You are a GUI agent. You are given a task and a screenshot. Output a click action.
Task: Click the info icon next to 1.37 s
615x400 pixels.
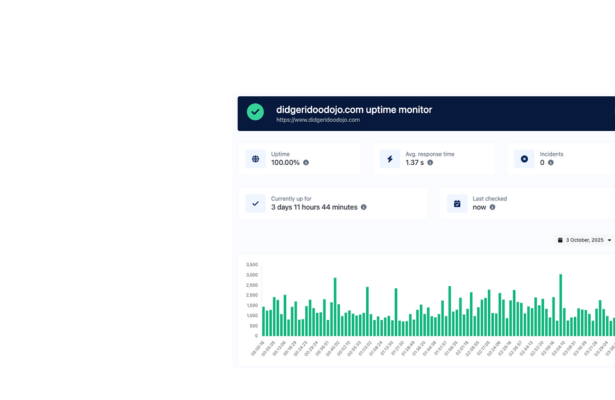[x=430, y=163]
